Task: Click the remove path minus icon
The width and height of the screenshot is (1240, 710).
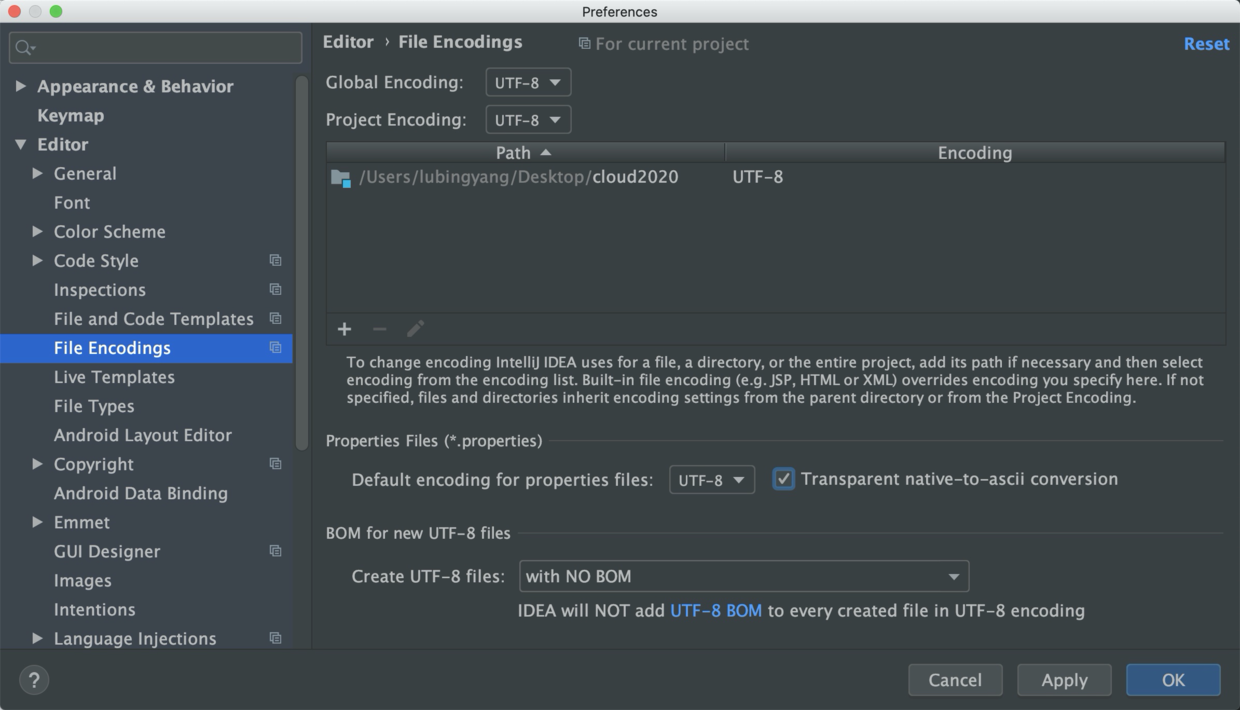Action: point(379,329)
